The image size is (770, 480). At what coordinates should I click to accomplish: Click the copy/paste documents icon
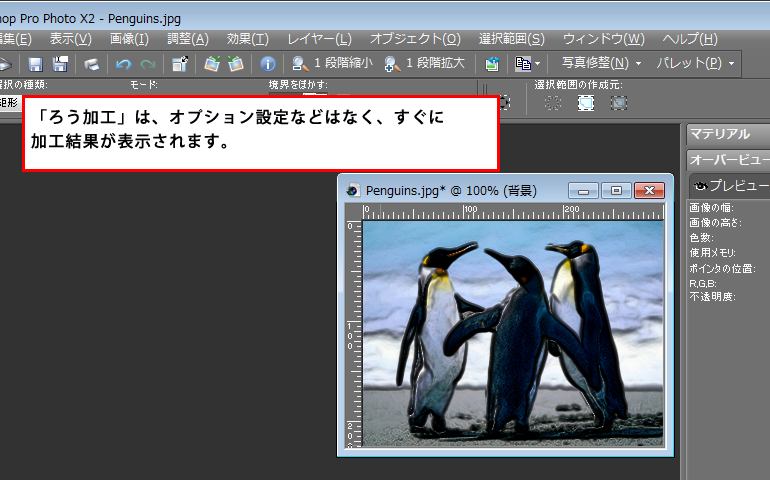click(x=522, y=64)
